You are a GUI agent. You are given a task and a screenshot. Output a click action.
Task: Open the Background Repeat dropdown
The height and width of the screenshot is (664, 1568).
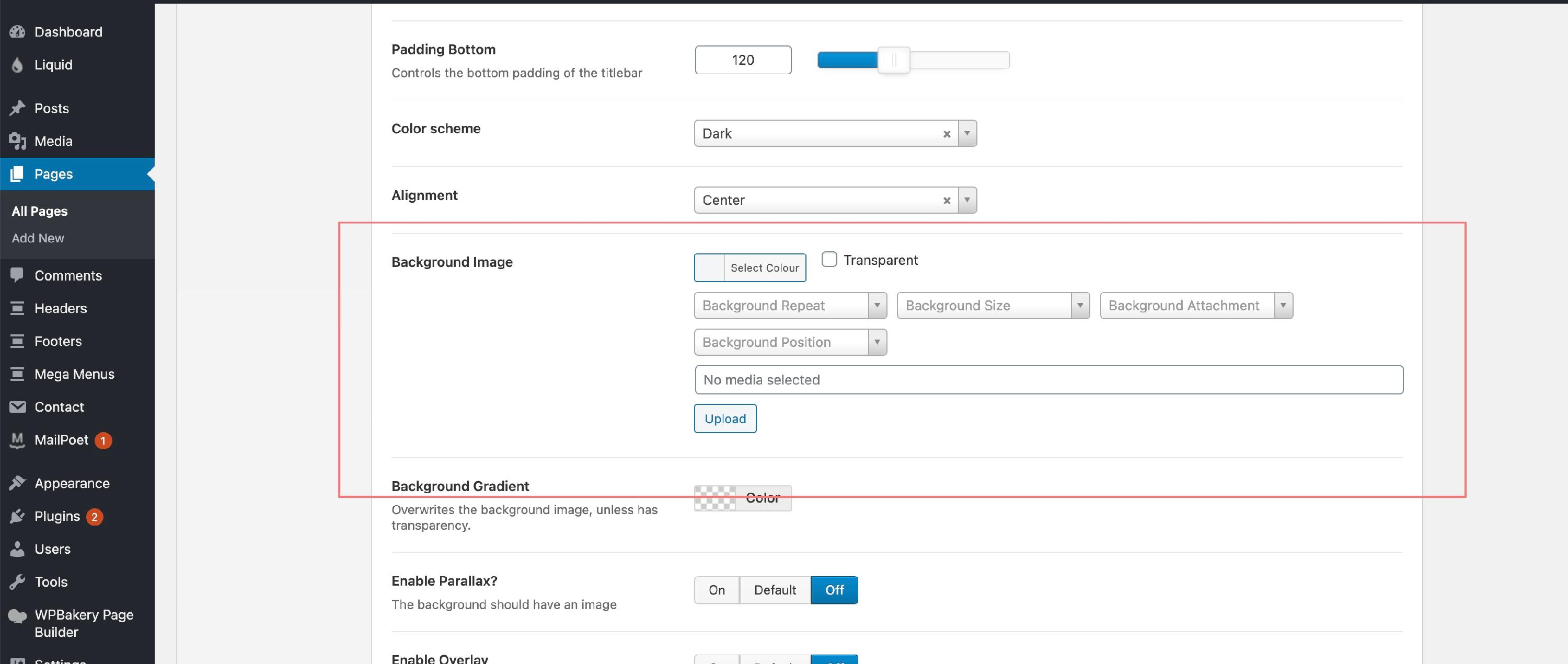[x=877, y=305]
